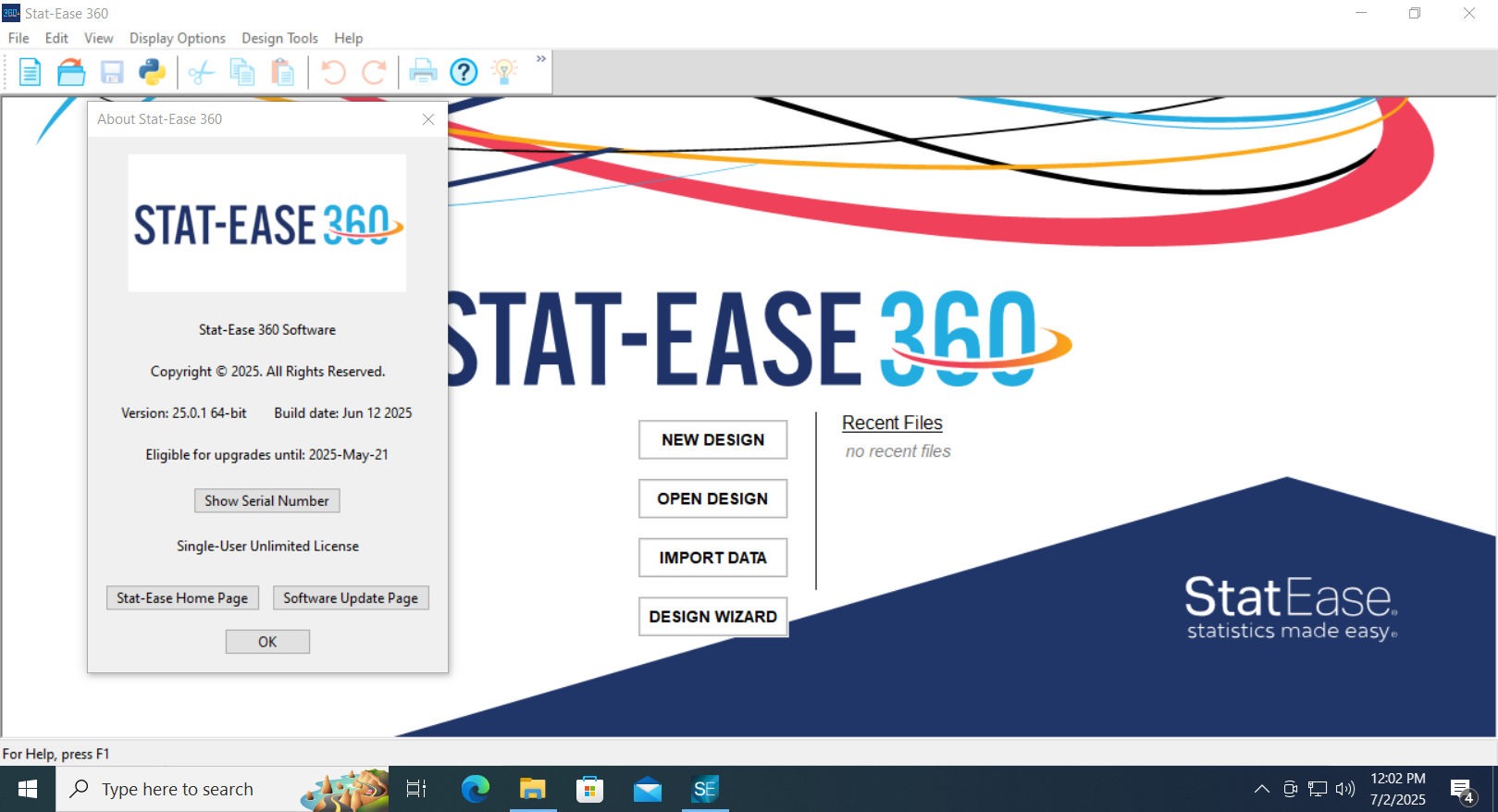
Task: Click the Meet Now tray icon
Action: (x=1290, y=789)
